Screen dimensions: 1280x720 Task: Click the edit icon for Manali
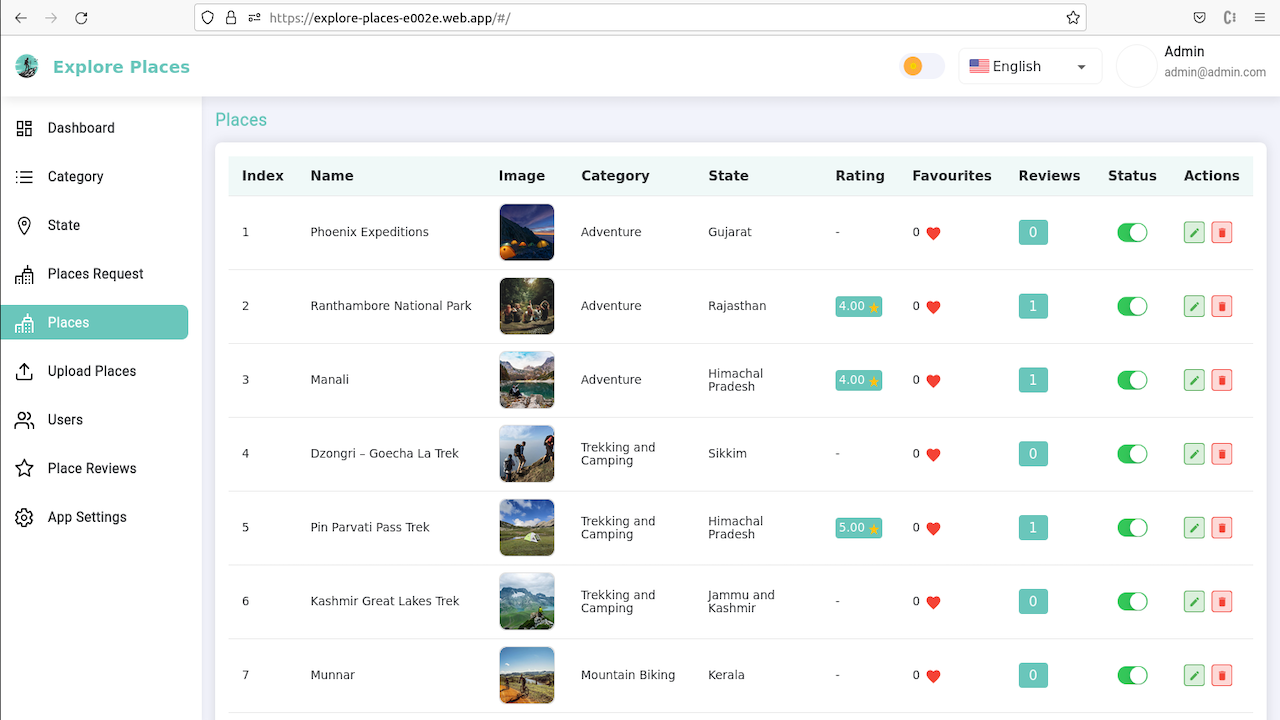pos(1193,380)
